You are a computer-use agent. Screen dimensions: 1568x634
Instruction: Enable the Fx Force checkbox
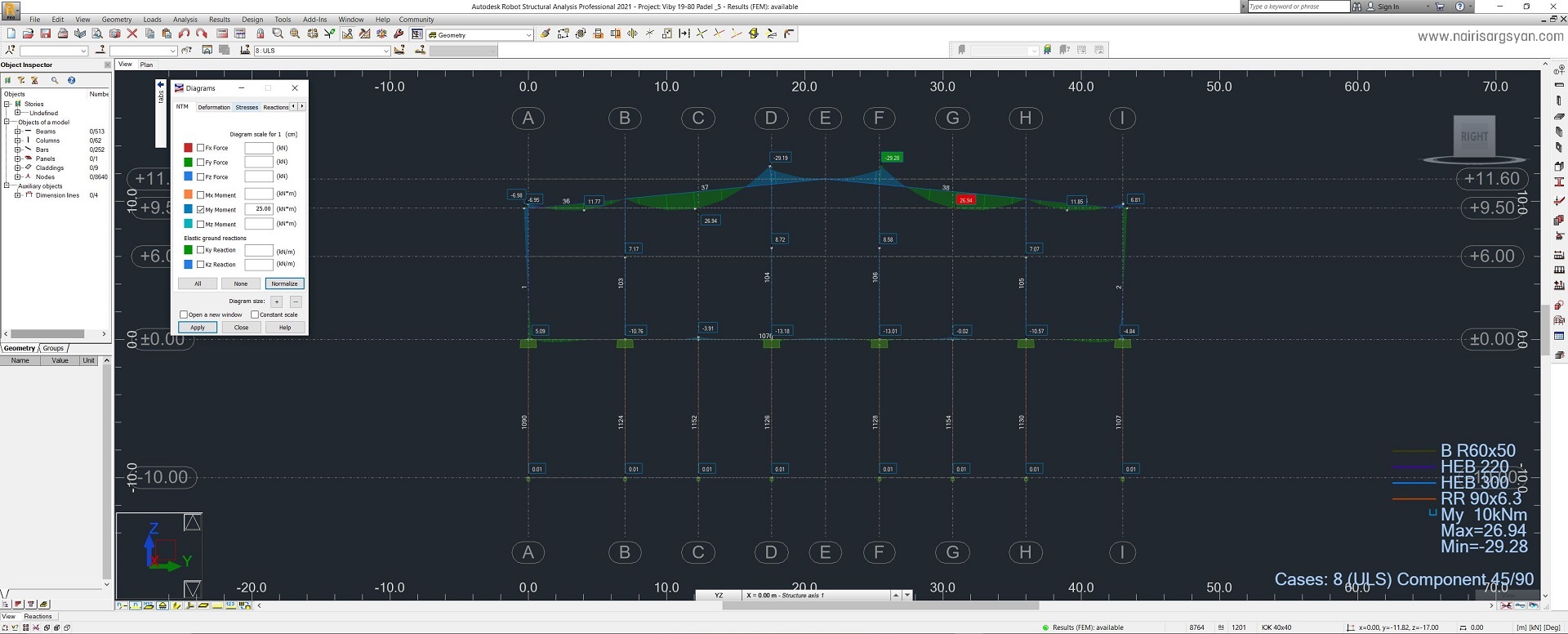click(x=201, y=148)
